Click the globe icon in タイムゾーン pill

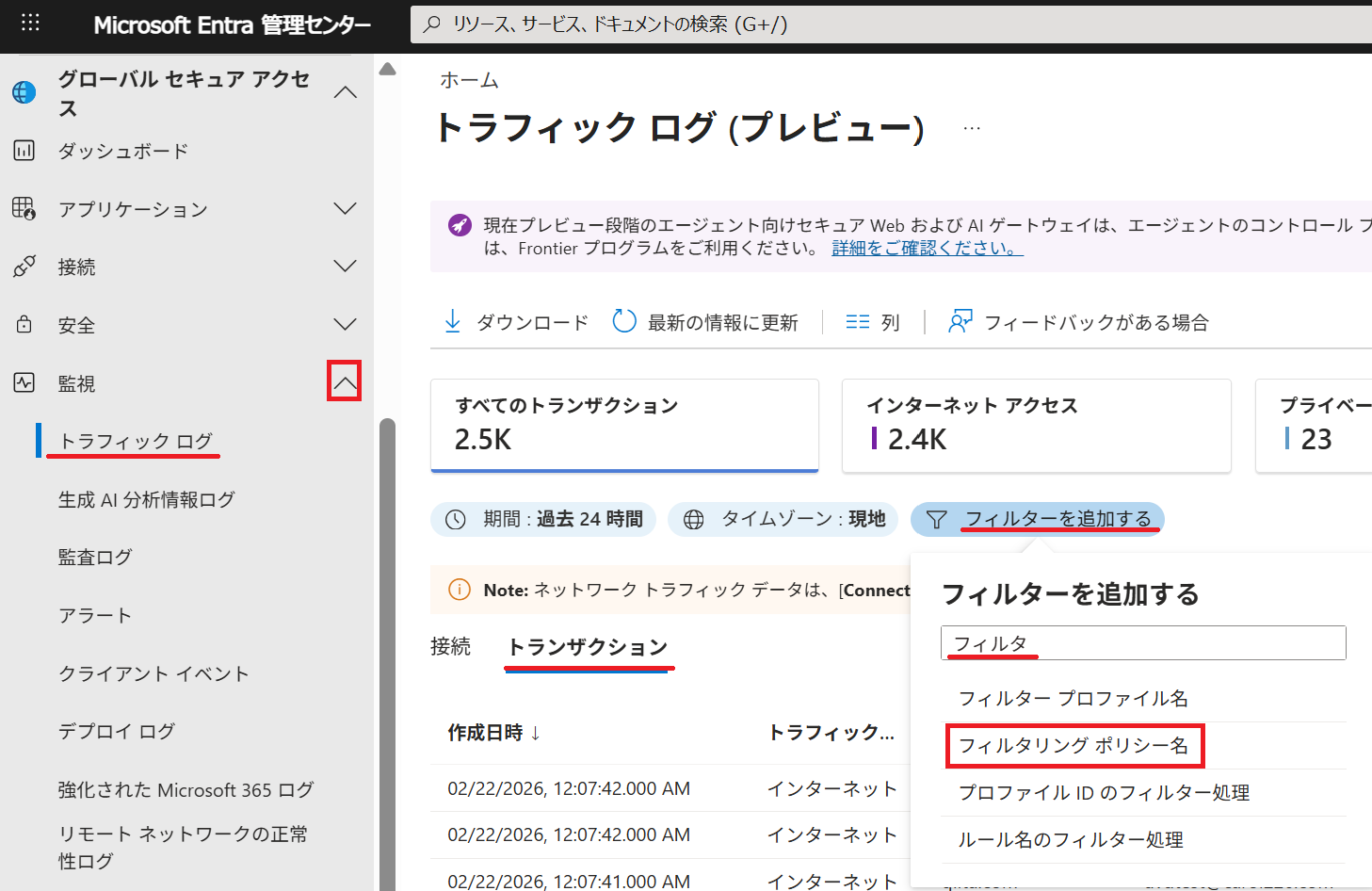[x=694, y=519]
